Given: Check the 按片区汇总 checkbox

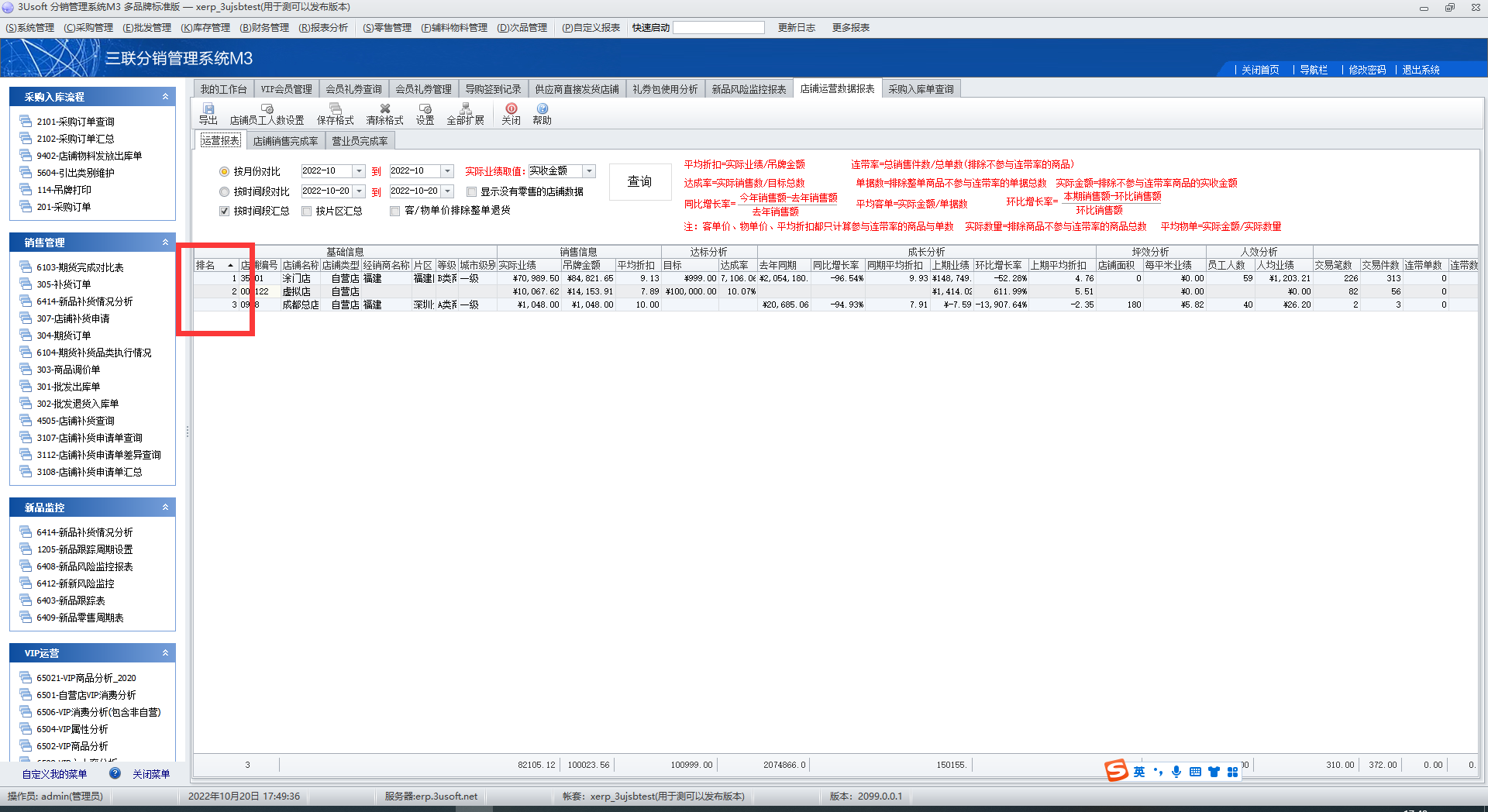Looking at the screenshot, I should (x=306, y=211).
